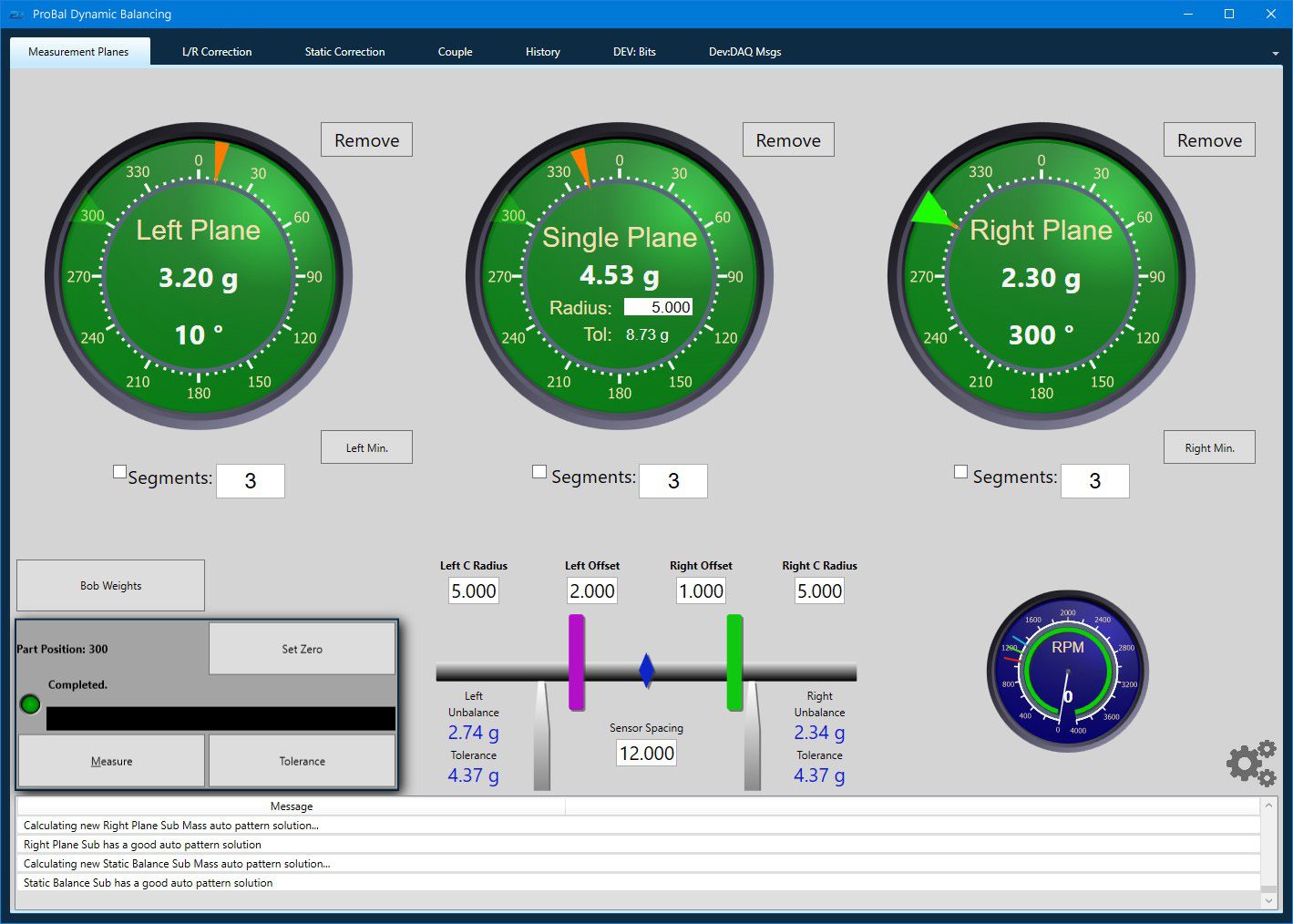Switch to Measurement Planes tab

point(78,52)
